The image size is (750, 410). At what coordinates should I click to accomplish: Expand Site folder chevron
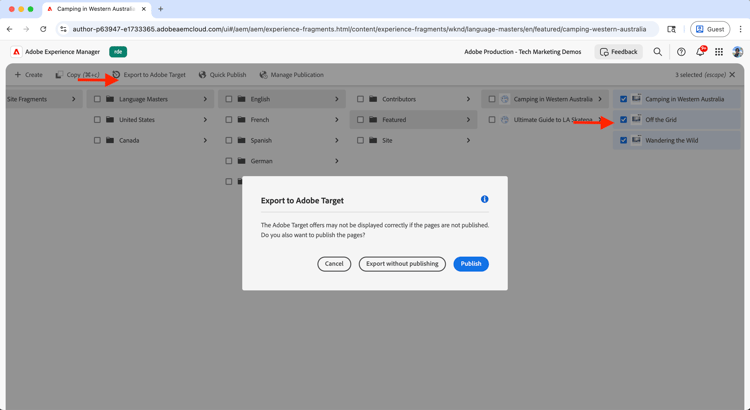pyautogui.click(x=468, y=140)
